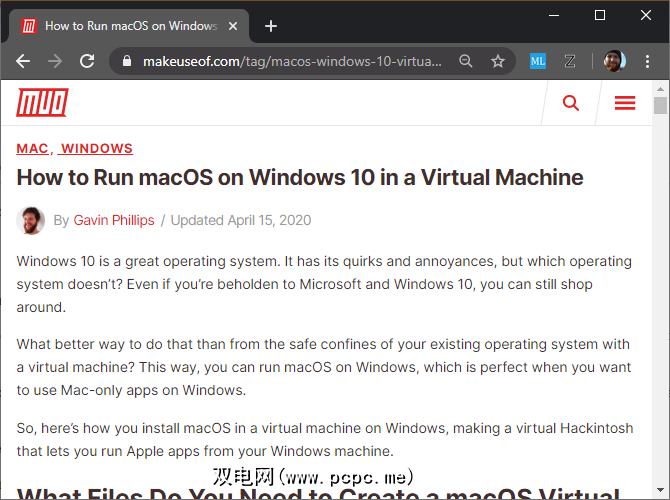Image resolution: width=670 pixels, height=500 pixels.
Task: Click the padlock site info icon
Action: [126, 61]
